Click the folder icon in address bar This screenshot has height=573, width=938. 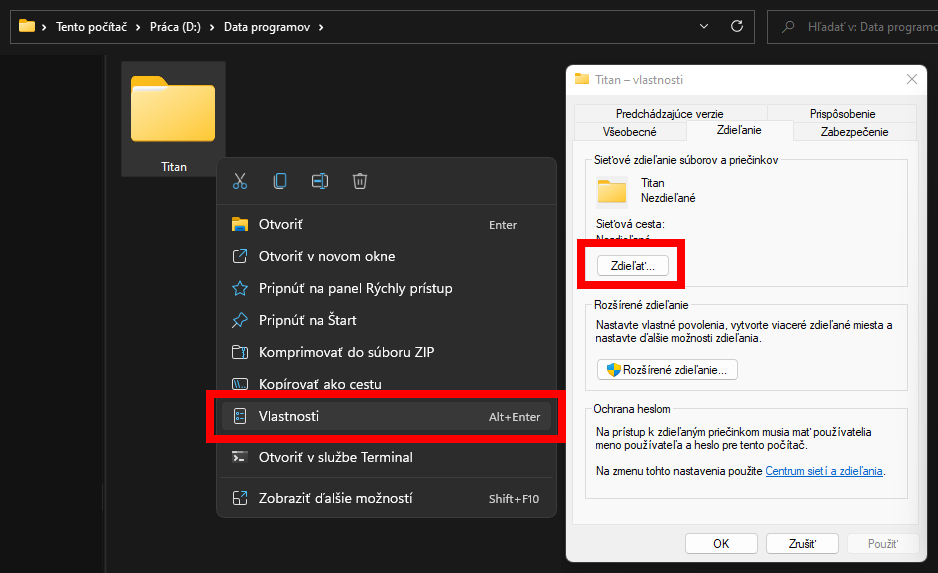click(27, 26)
